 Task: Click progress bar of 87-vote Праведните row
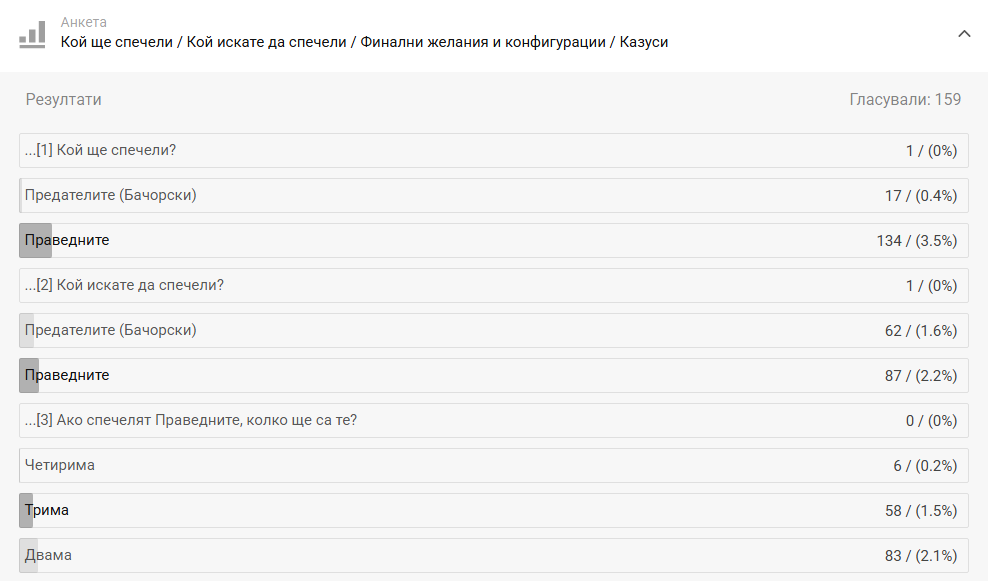coord(29,376)
